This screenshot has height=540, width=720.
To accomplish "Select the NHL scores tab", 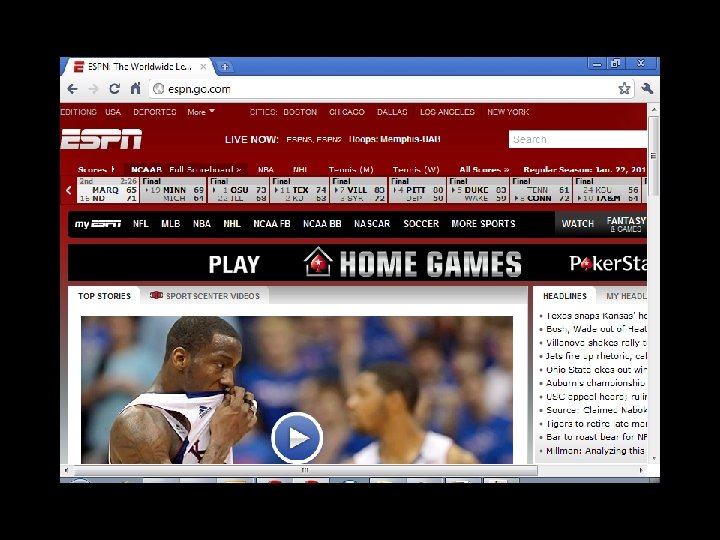I will point(300,169).
